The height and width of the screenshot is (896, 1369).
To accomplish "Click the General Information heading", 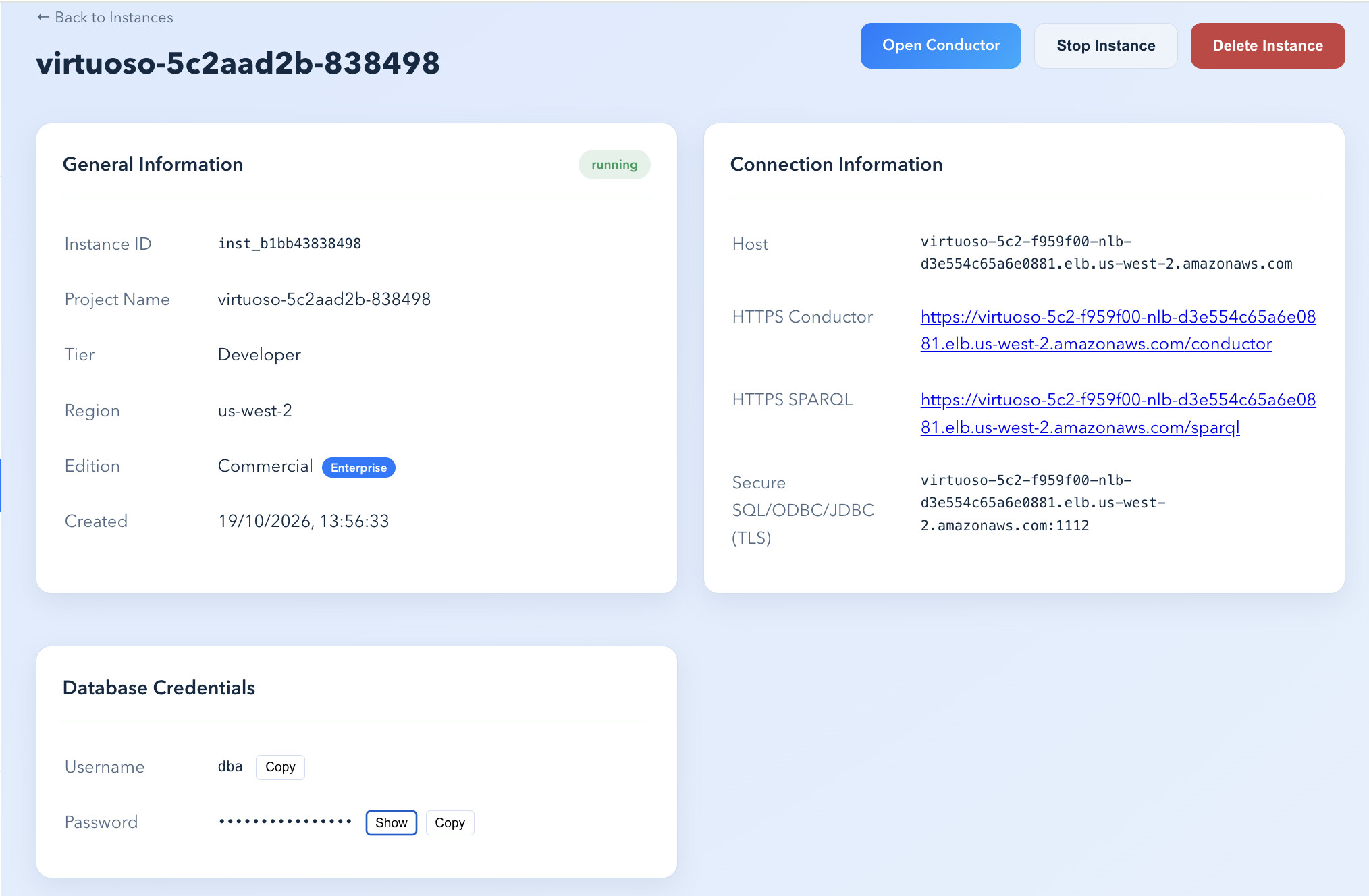I will click(153, 164).
